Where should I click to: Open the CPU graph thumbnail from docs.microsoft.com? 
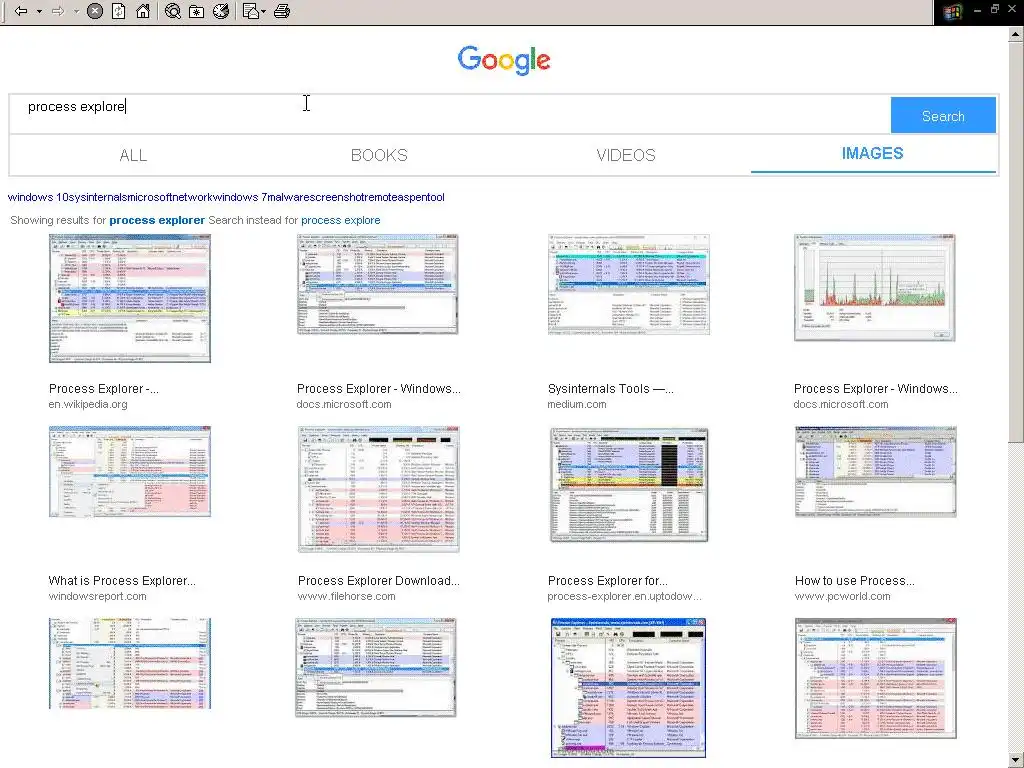pyautogui.click(x=874, y=288)
